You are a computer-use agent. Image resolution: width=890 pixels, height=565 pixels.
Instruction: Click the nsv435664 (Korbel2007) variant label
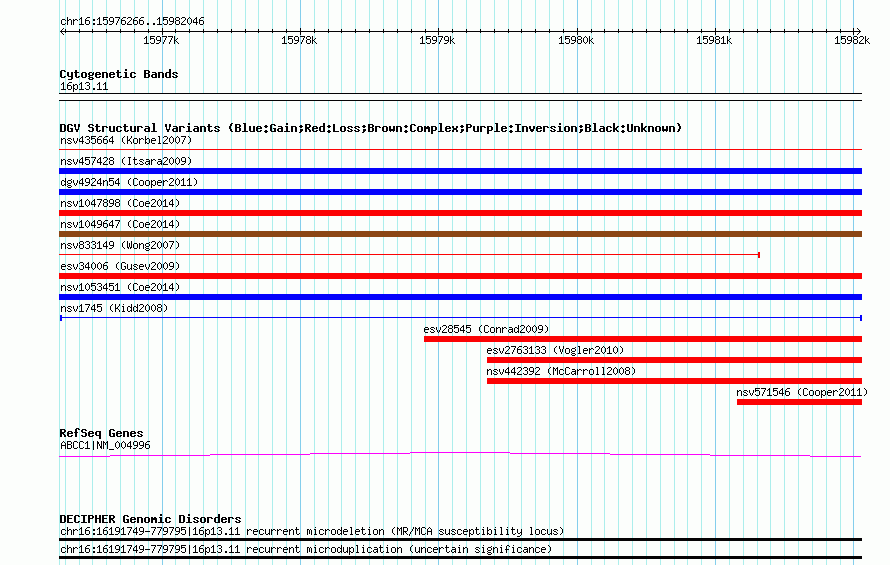[126, 140]
